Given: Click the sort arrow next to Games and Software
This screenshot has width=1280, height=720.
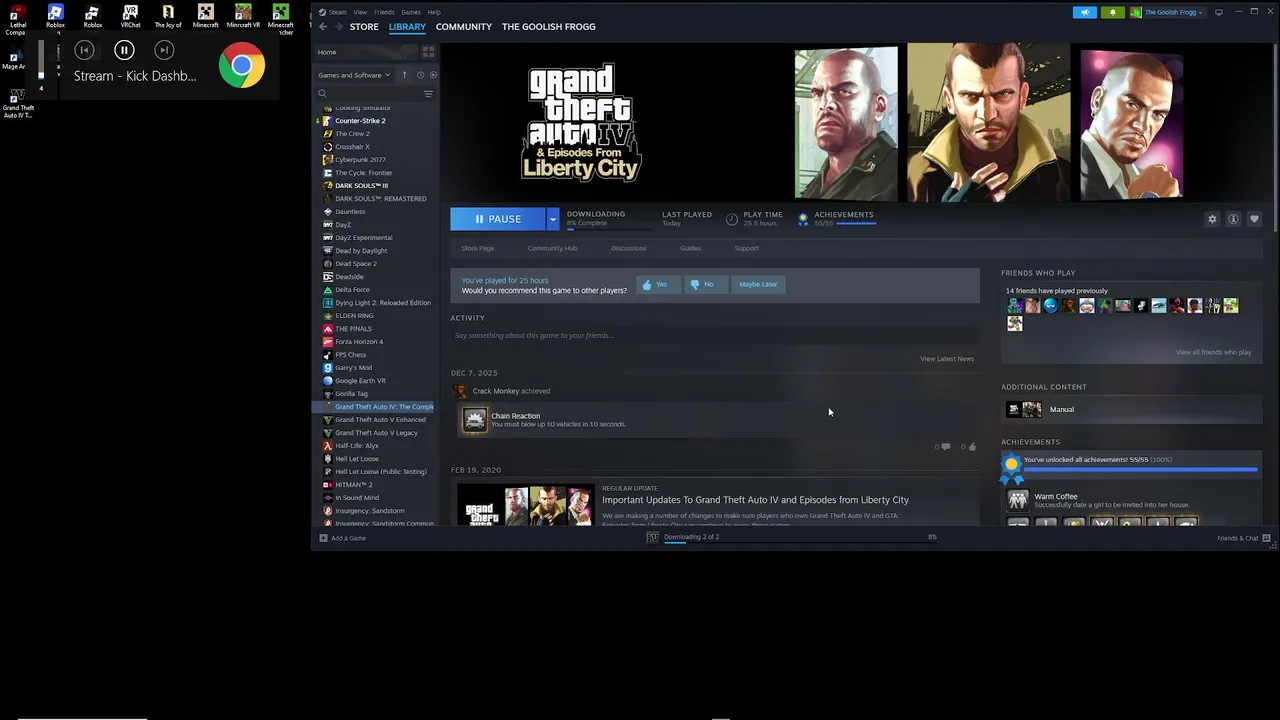Looking at the screenshot, I should pos(404,75).
